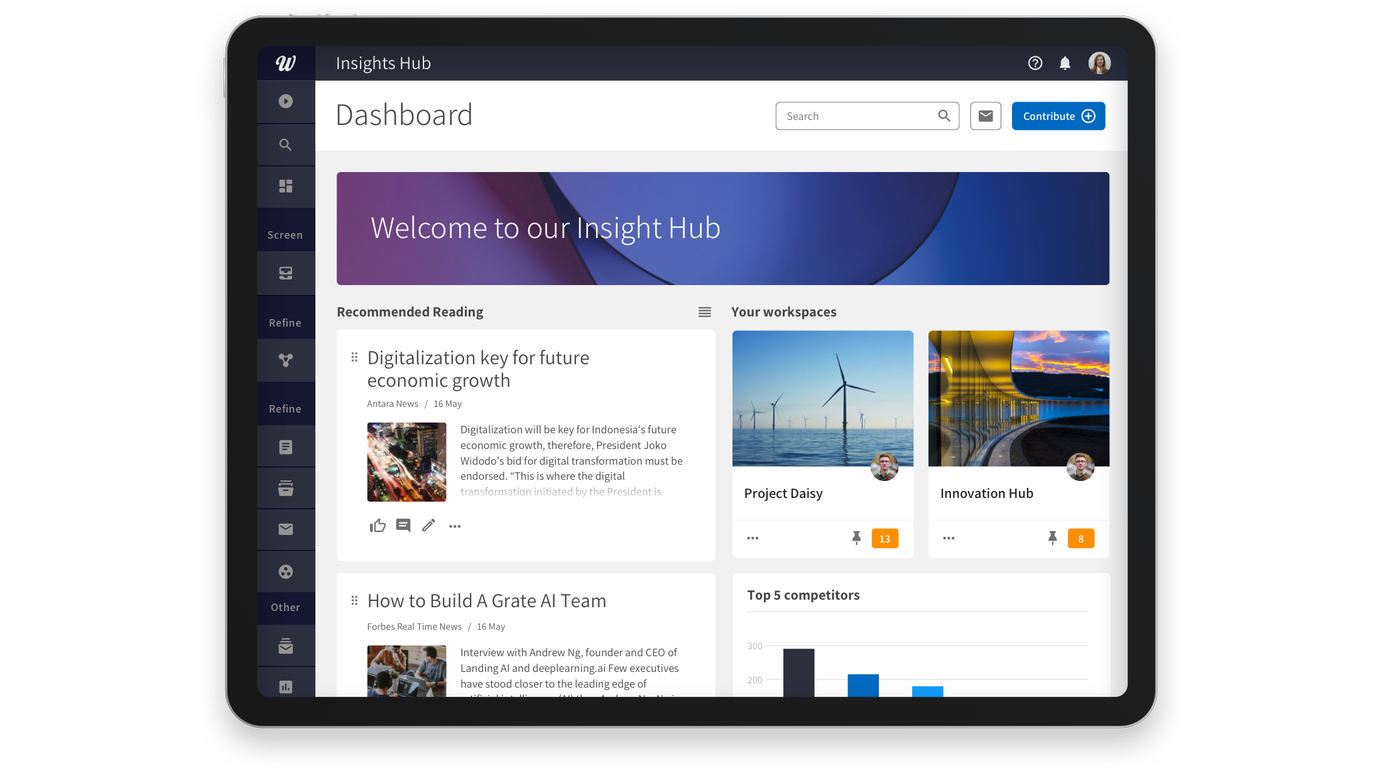Click the Contribute button

coord(1058,116)
